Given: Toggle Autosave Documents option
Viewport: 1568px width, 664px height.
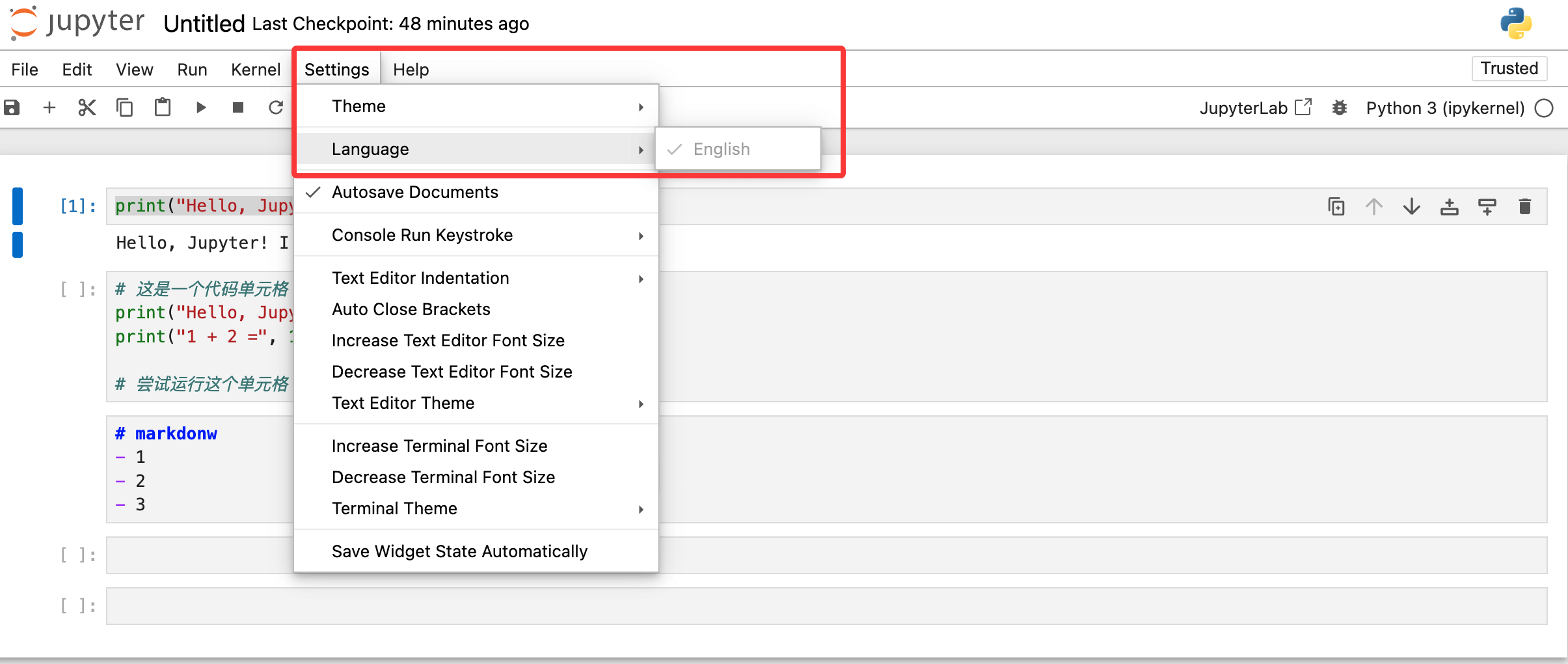Looking at the screenshot, I should 414,192.
